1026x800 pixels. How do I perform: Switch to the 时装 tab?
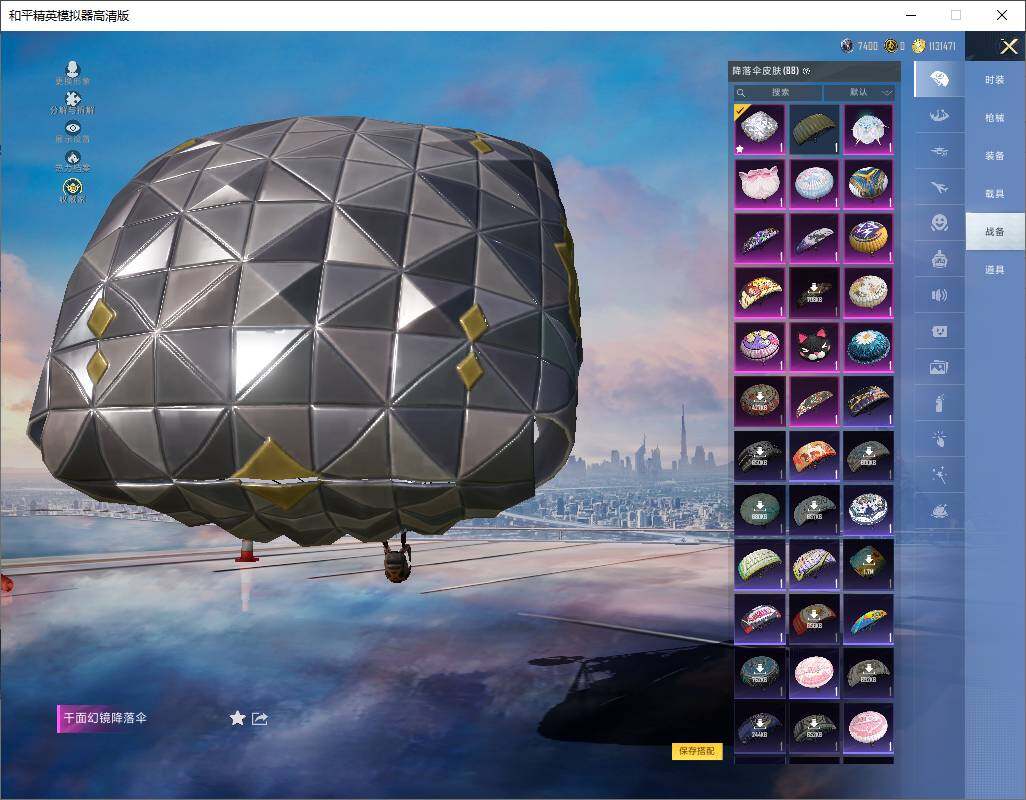[x=995, y=80]
